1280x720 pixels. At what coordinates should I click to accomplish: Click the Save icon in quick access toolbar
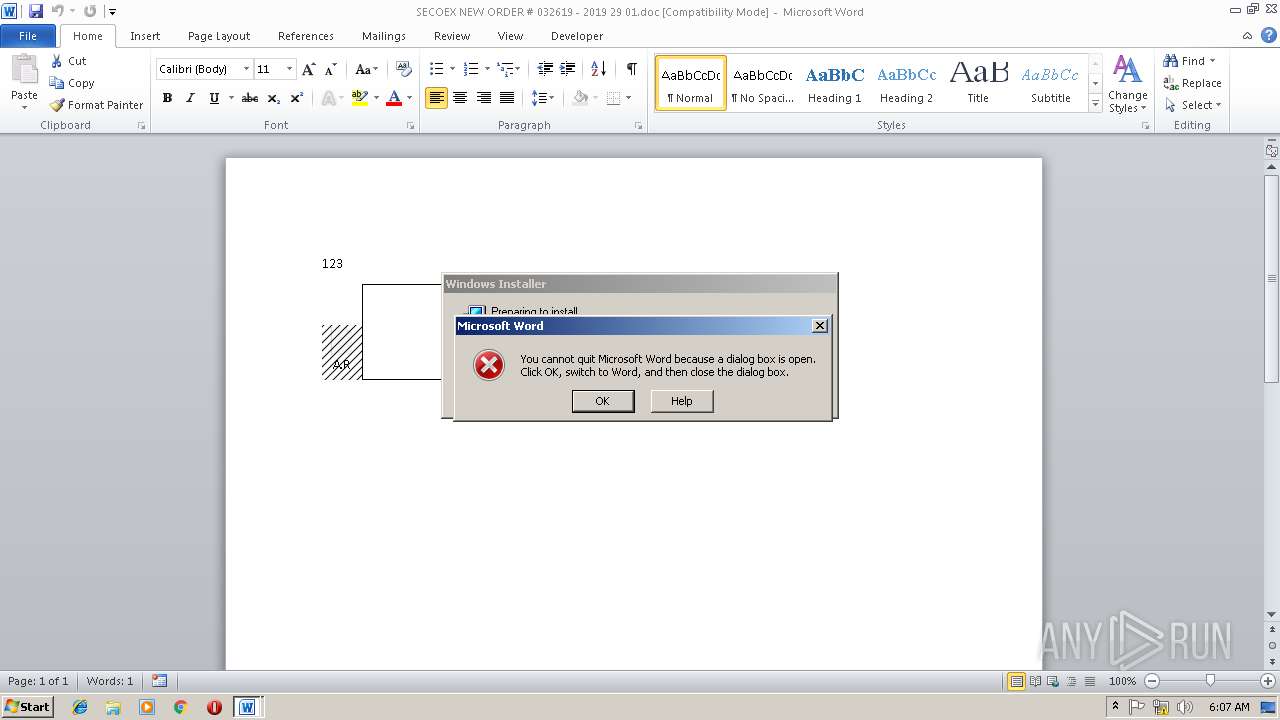[x=36, y=11]
